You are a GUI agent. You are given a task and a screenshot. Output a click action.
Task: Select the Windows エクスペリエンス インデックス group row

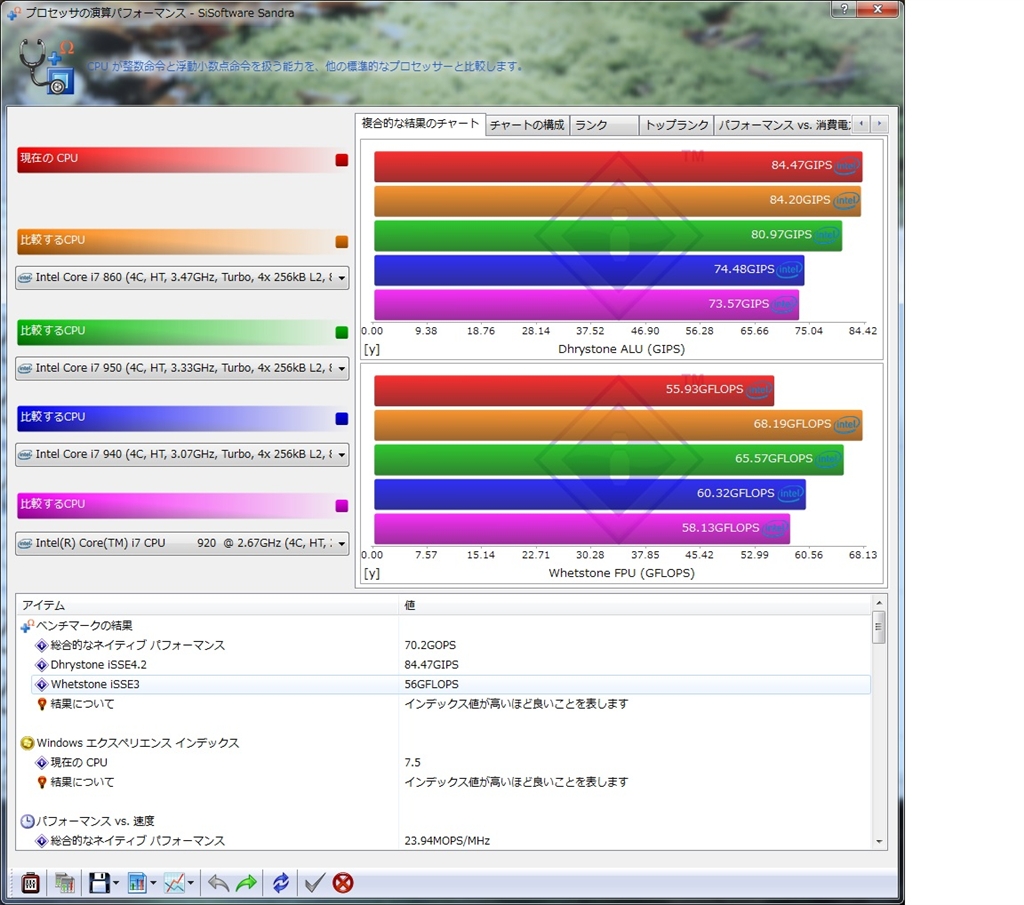click(444, 743)
